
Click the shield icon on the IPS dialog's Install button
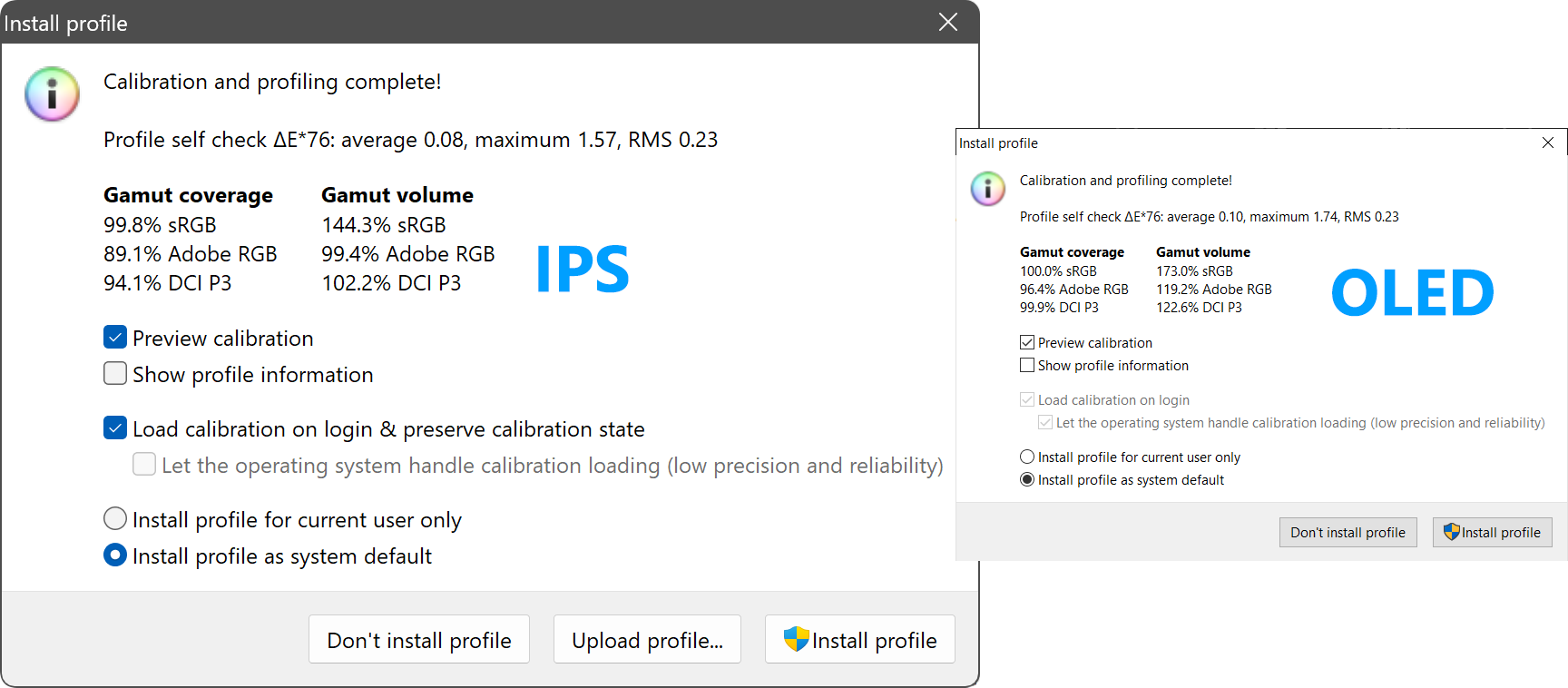click(796, 639)
